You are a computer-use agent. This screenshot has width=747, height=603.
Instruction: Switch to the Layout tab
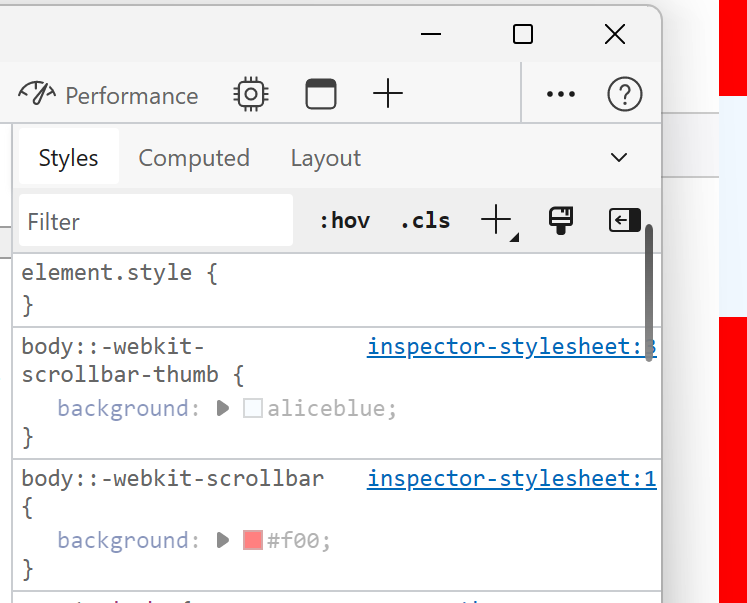326,158
